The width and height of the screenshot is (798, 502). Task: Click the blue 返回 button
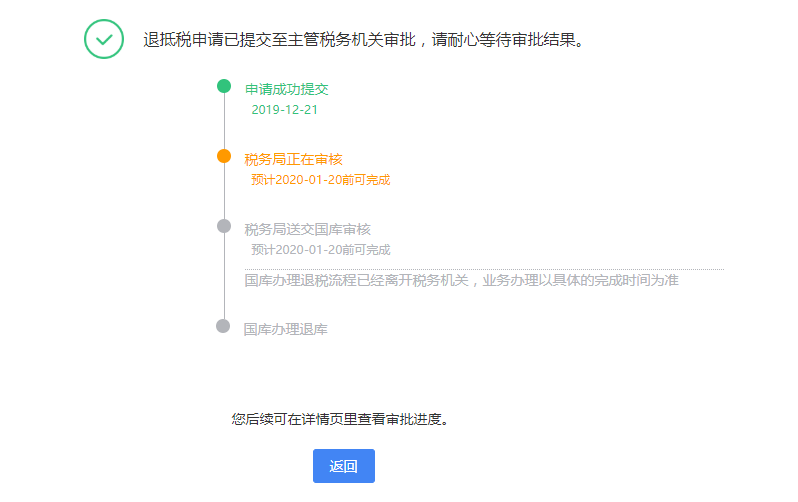pos(344,466)
